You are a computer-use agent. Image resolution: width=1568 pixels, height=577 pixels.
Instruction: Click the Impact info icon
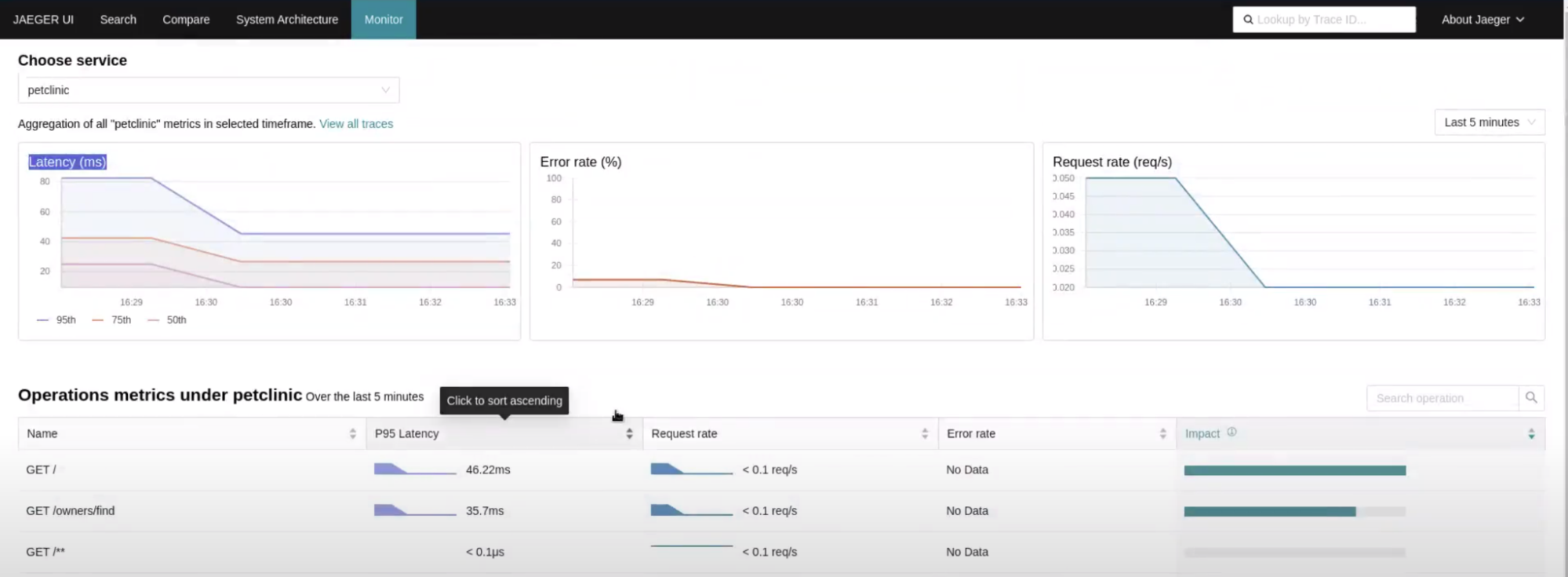click(x=1231, y=432)
